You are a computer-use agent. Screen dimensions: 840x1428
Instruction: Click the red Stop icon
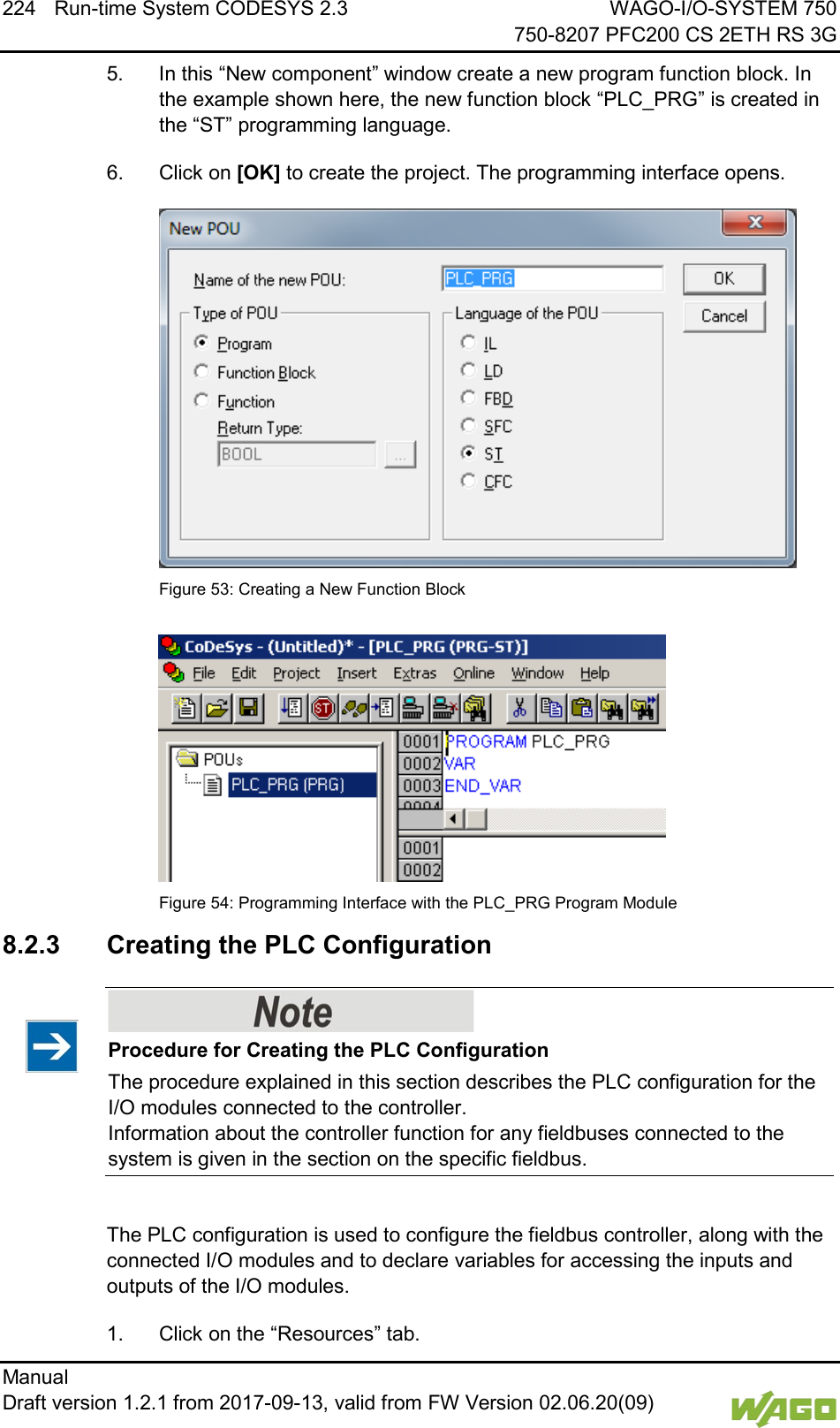(323, 708)
